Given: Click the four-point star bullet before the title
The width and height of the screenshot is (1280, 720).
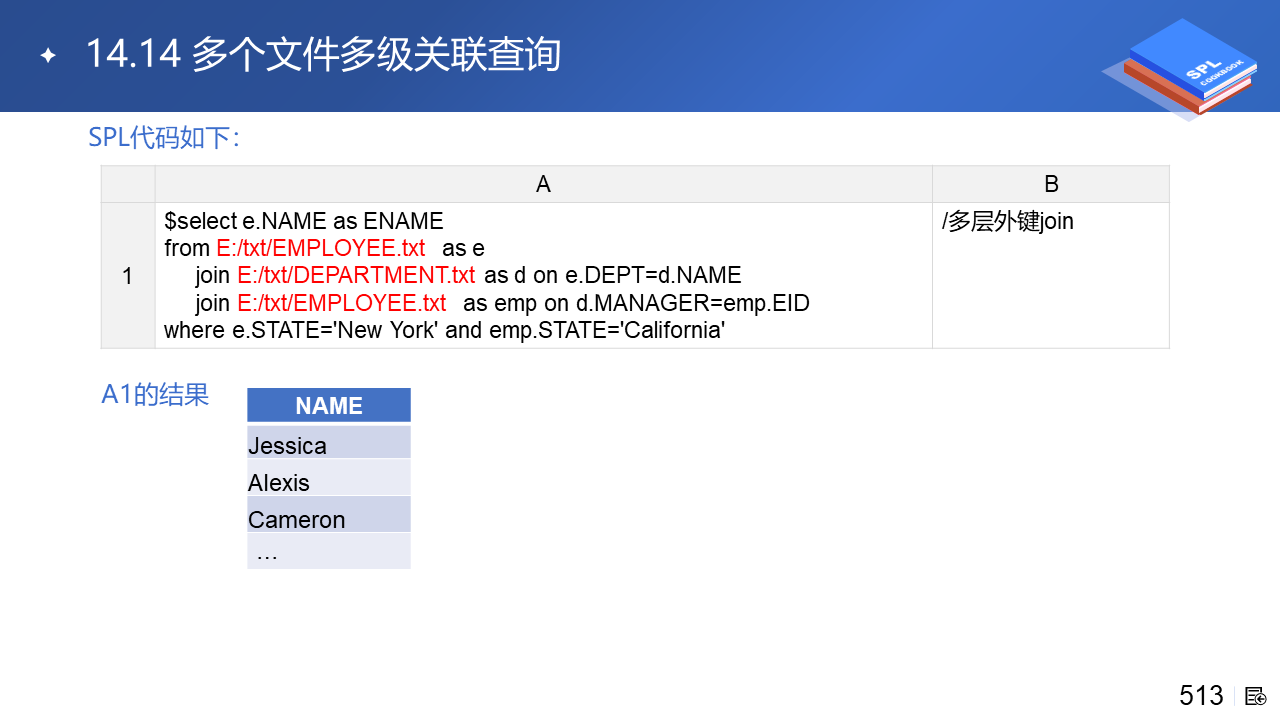Looking at the screenshot, I should tap(48, 56).
